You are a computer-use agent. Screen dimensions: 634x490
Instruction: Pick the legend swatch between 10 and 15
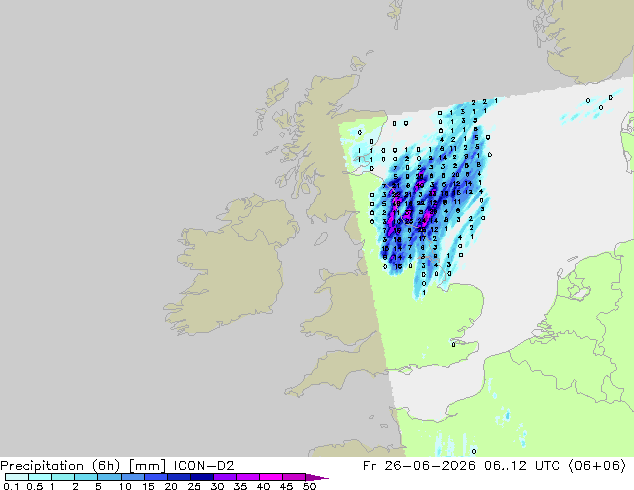click(x=133, y=477)
